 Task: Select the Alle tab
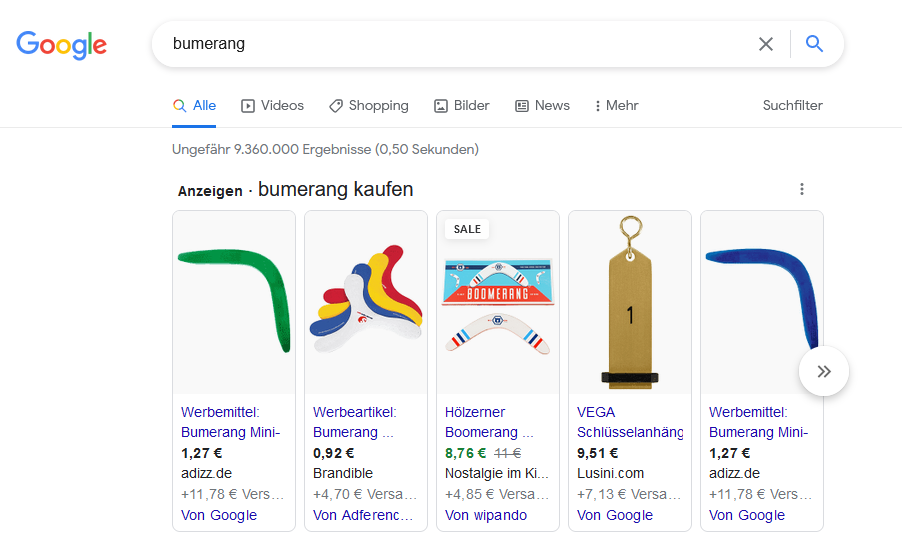[x=194, y=105]
